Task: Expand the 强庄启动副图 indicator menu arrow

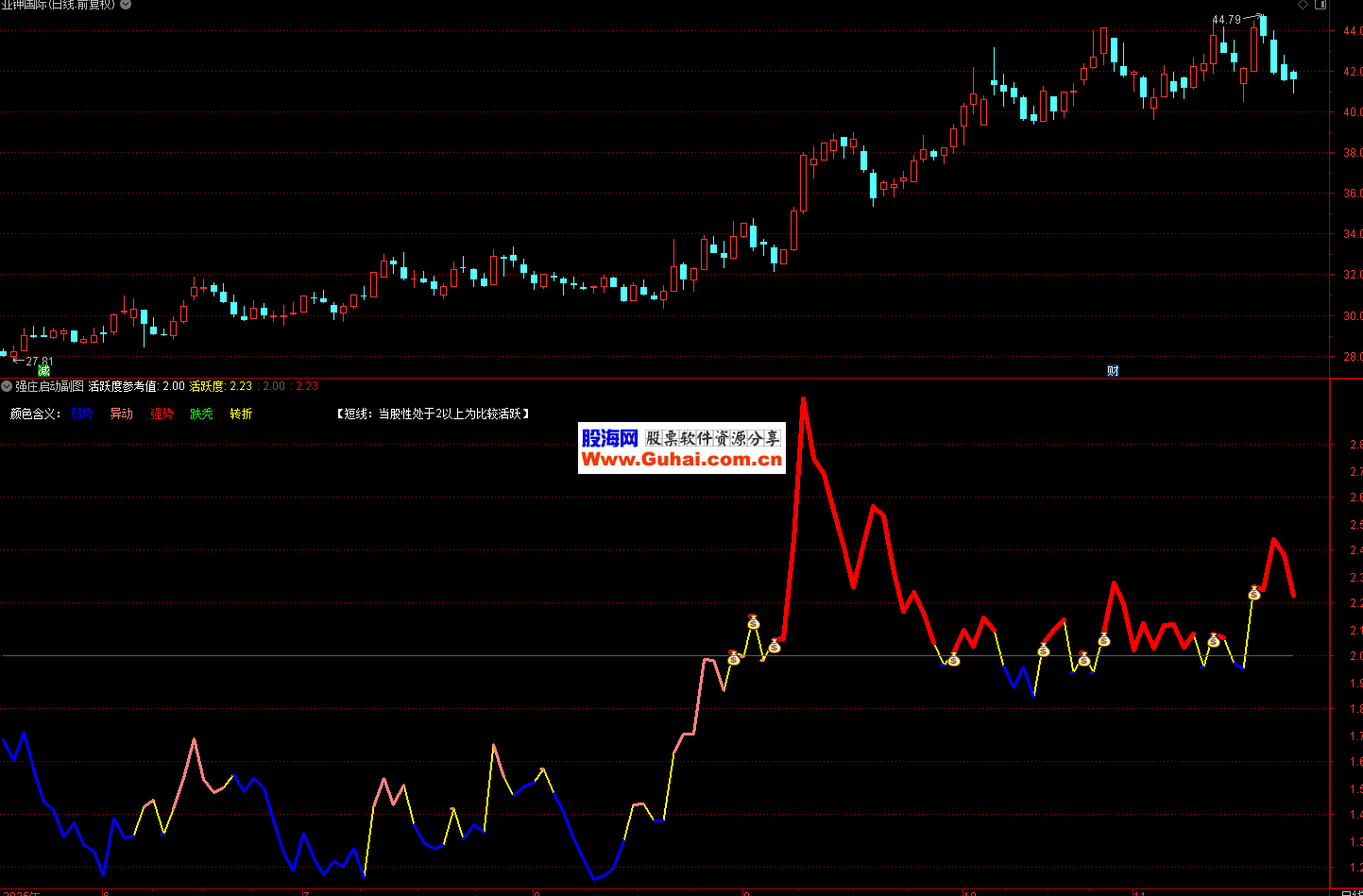Action: (7, 386)
